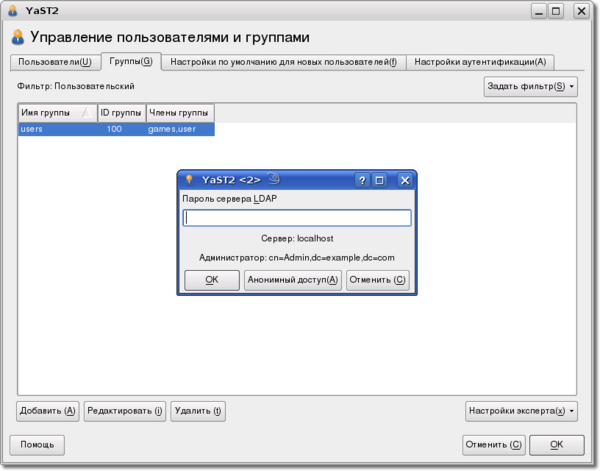Expand the Настройки эксперта menu
Screen dimensions: 600x471
pyautogui.click(x=521, y=410)
